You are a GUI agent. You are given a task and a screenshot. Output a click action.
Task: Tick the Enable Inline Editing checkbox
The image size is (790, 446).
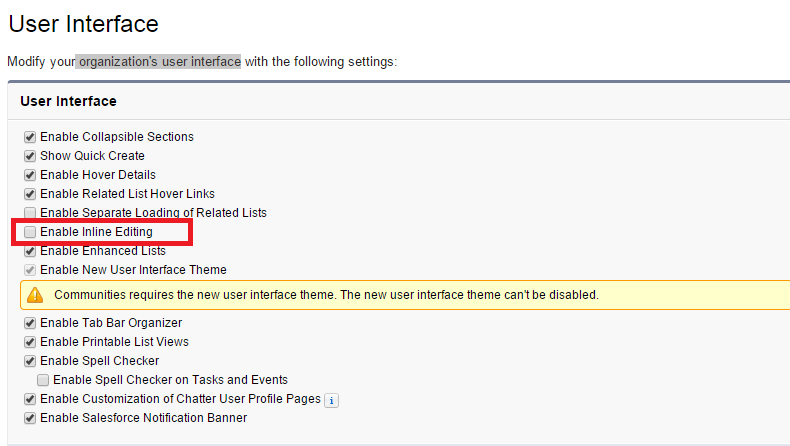(x=30, y=232)
